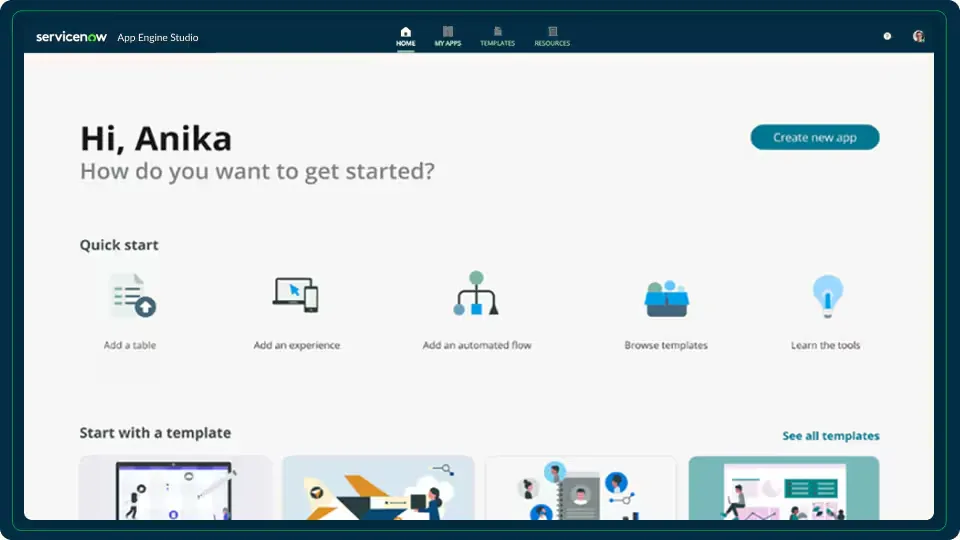
Task: Click the help question mark icon
Action: [x=887, y=36]
